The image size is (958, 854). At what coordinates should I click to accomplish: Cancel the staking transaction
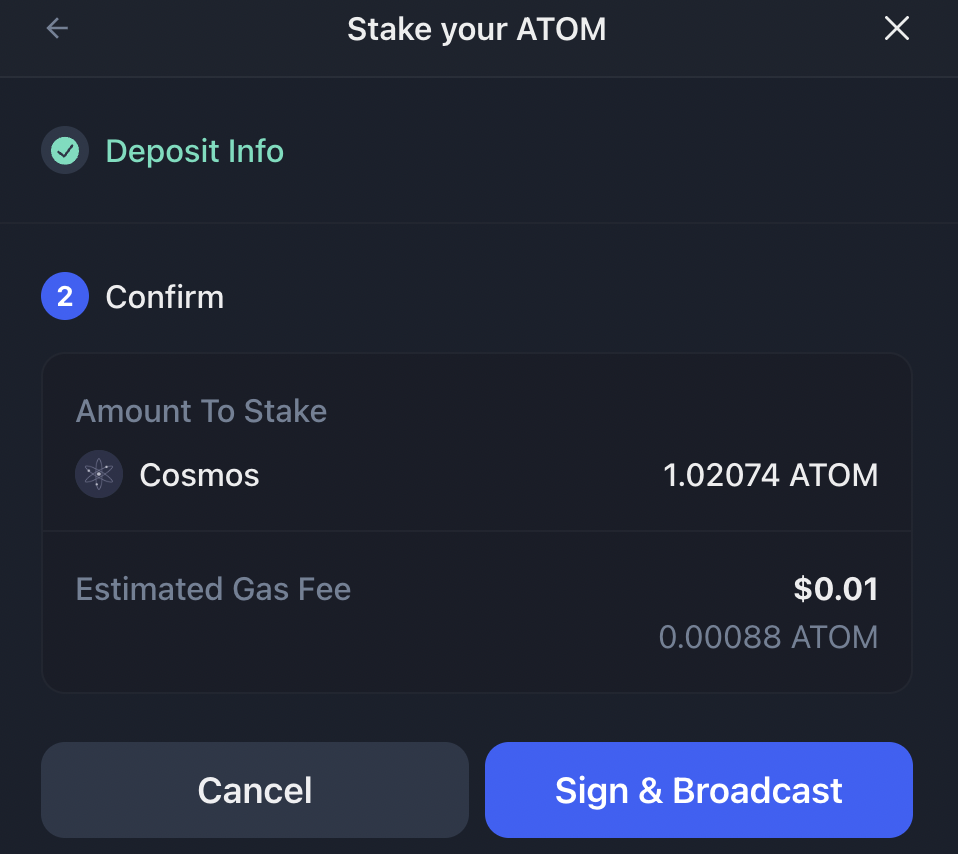[x=255, y=790]
